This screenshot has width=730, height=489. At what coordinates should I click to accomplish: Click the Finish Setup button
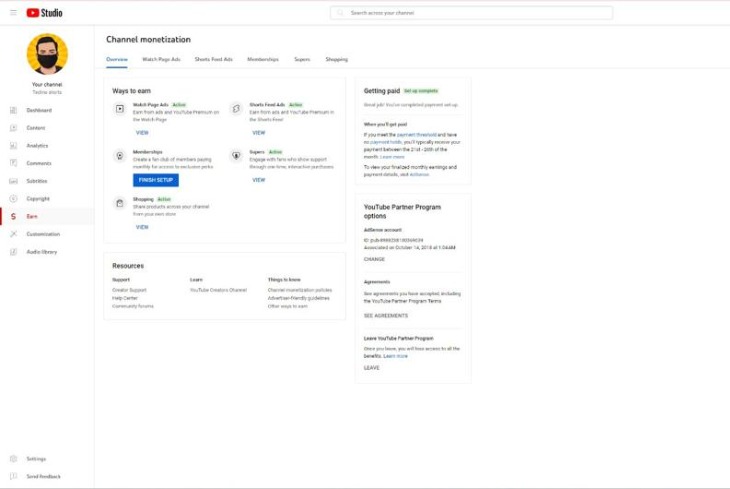[156, 180]
